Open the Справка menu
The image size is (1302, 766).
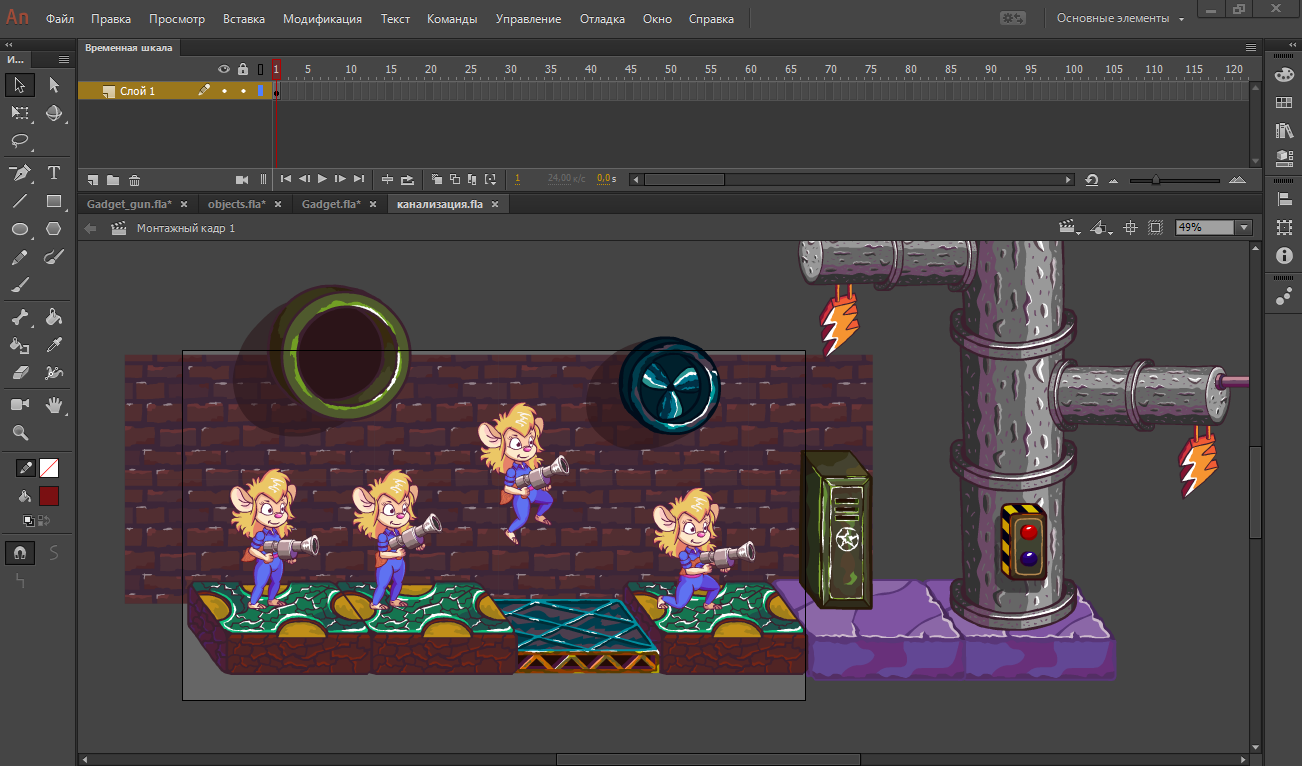click(x=711, y=19)
